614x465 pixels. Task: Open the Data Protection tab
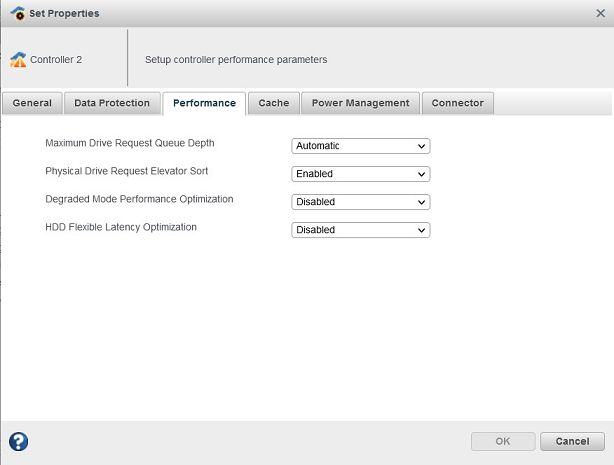click(x=112, y=103)
